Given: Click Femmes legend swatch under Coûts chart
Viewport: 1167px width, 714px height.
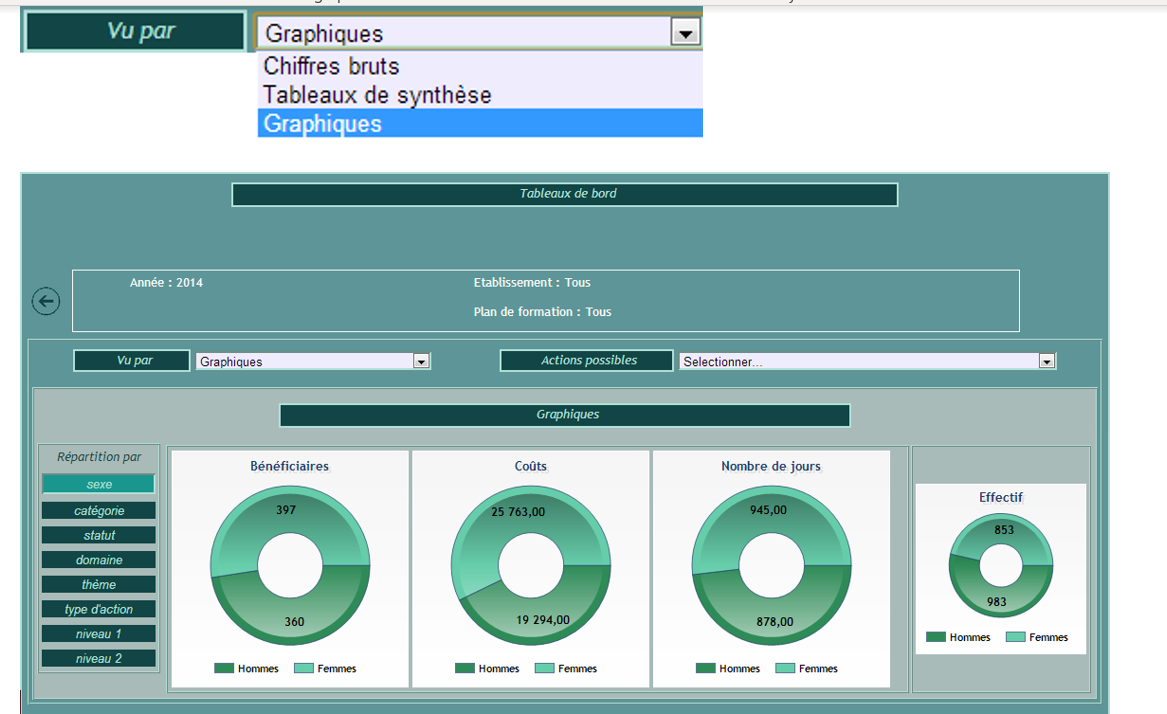Looking at the screenshot, I should [544, 668].
